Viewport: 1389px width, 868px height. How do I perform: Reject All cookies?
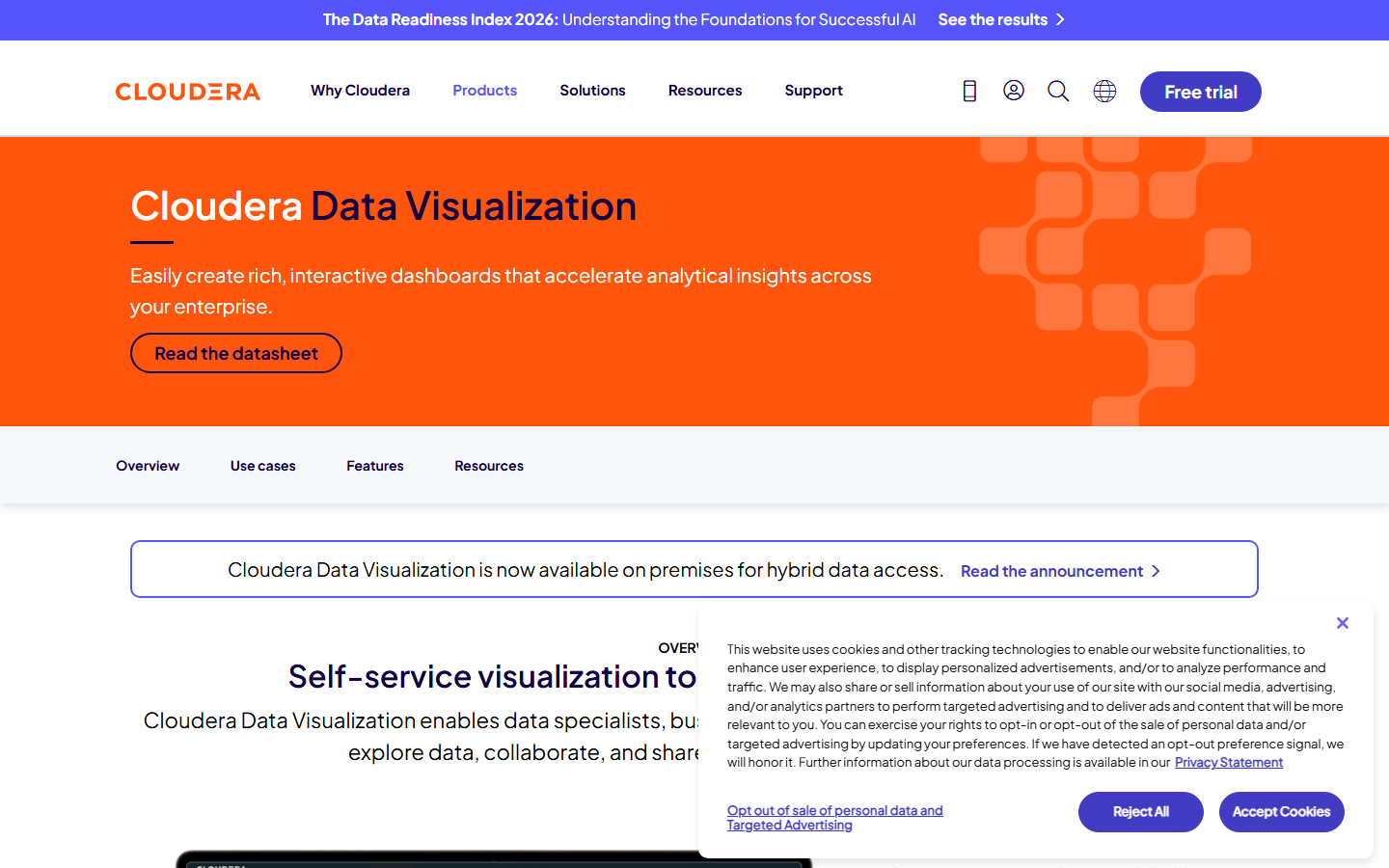(1141, 812)
